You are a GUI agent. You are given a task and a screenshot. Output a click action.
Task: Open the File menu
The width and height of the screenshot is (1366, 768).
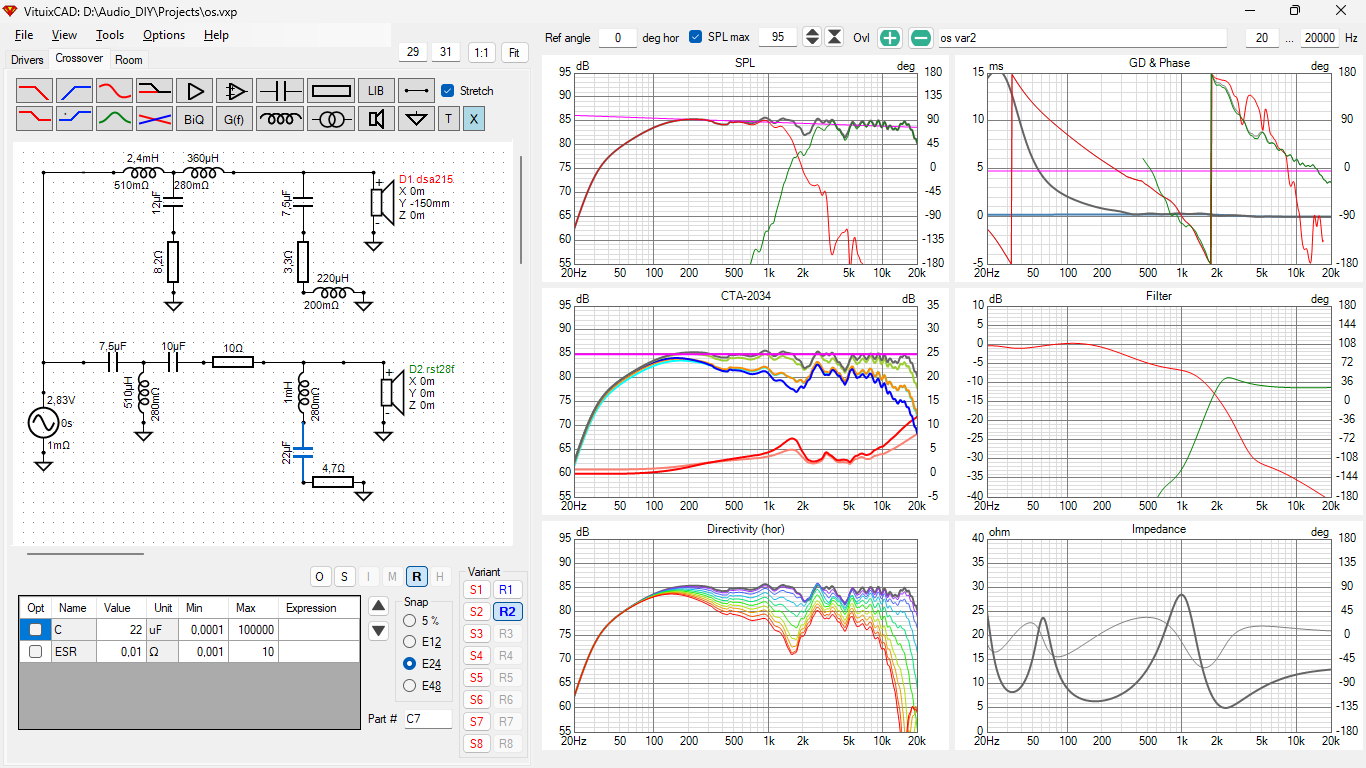pos(24,35)
